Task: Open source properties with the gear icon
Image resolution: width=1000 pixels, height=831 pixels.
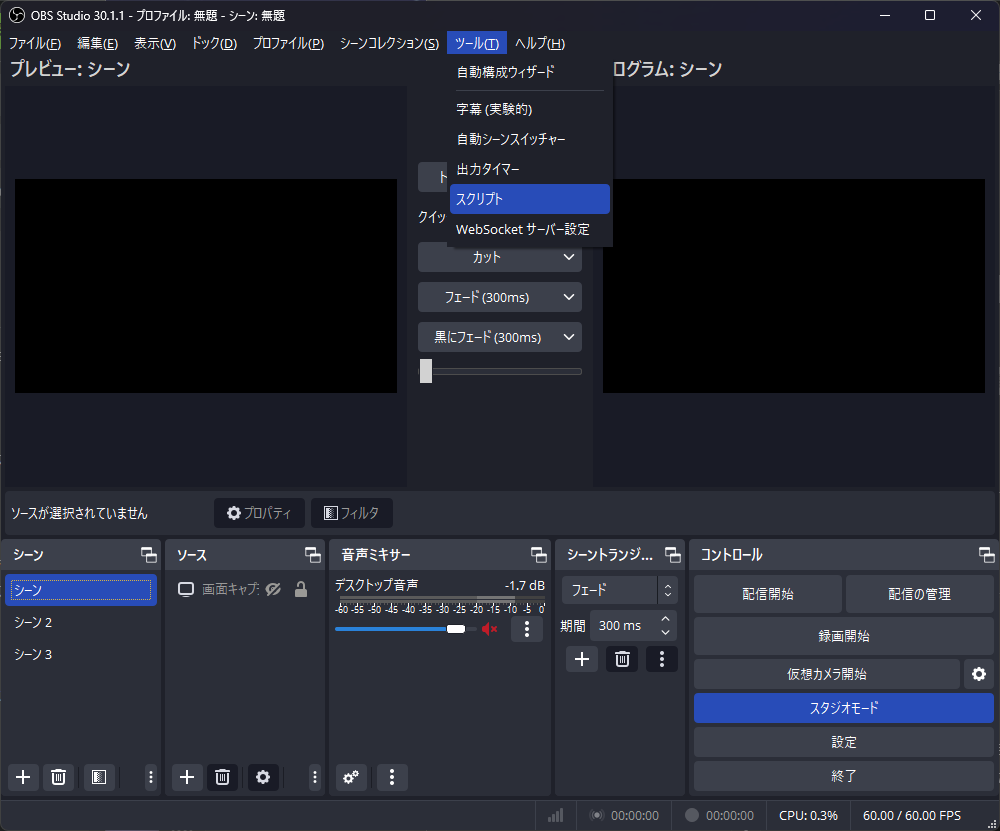Action: click(262, 777)
